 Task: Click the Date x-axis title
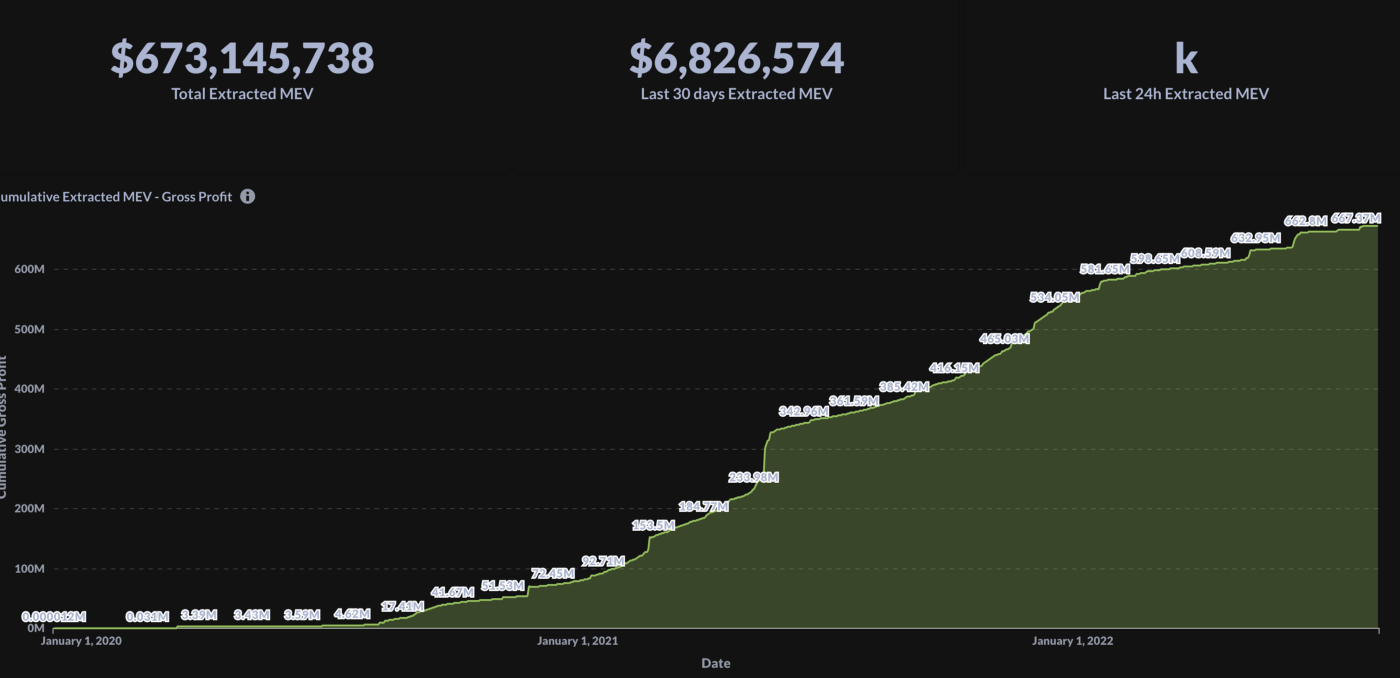coord(715,663)
